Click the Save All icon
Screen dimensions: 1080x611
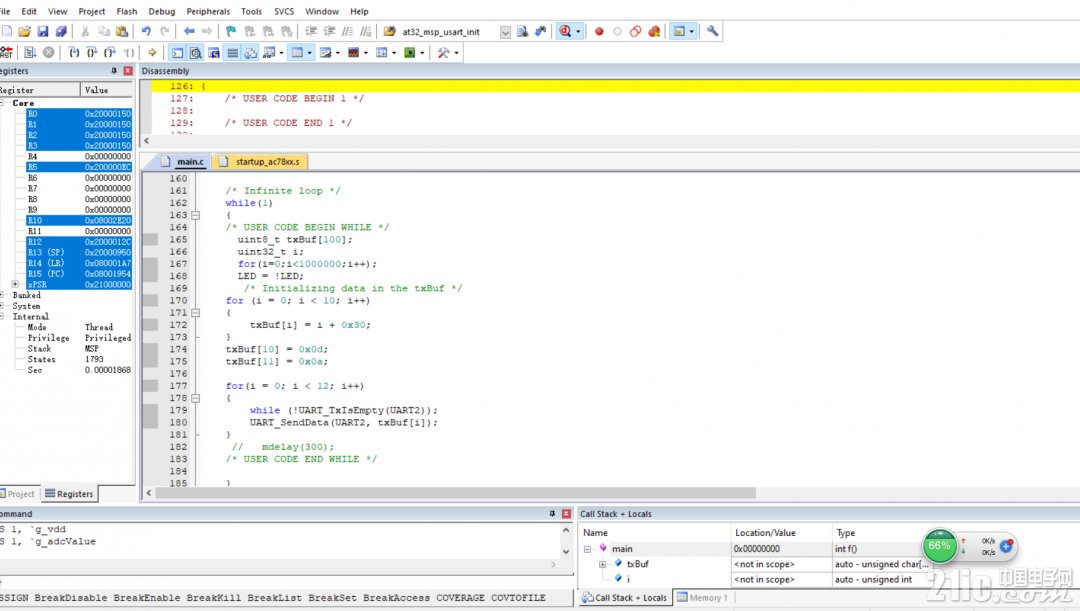pos(61,32)
